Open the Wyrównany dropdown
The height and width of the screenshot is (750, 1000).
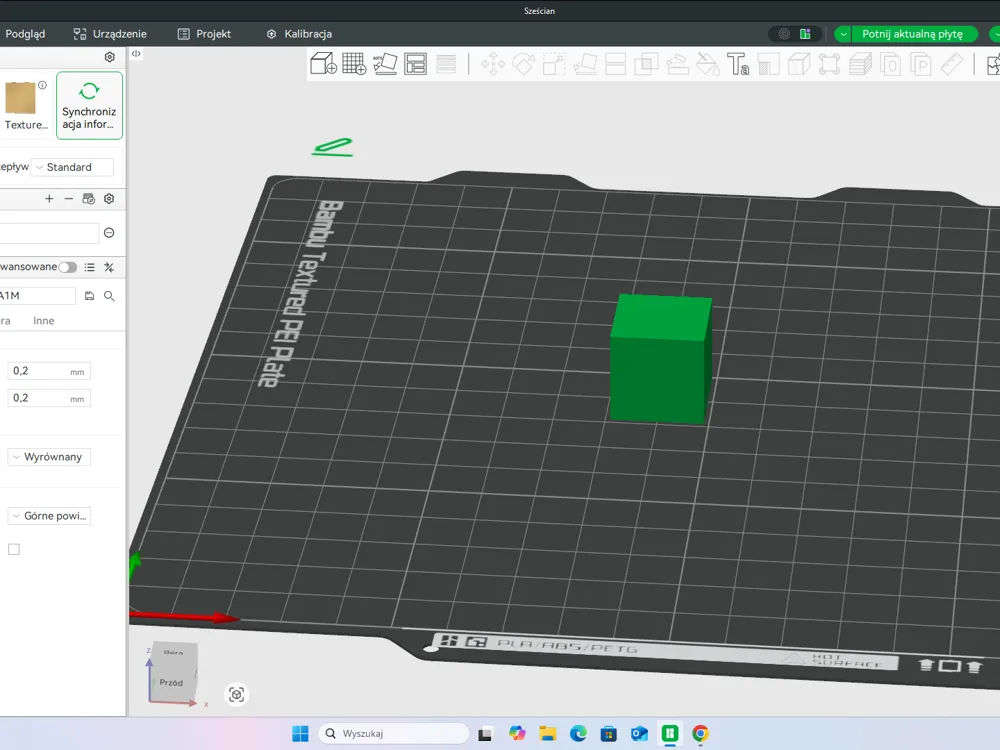49,457
